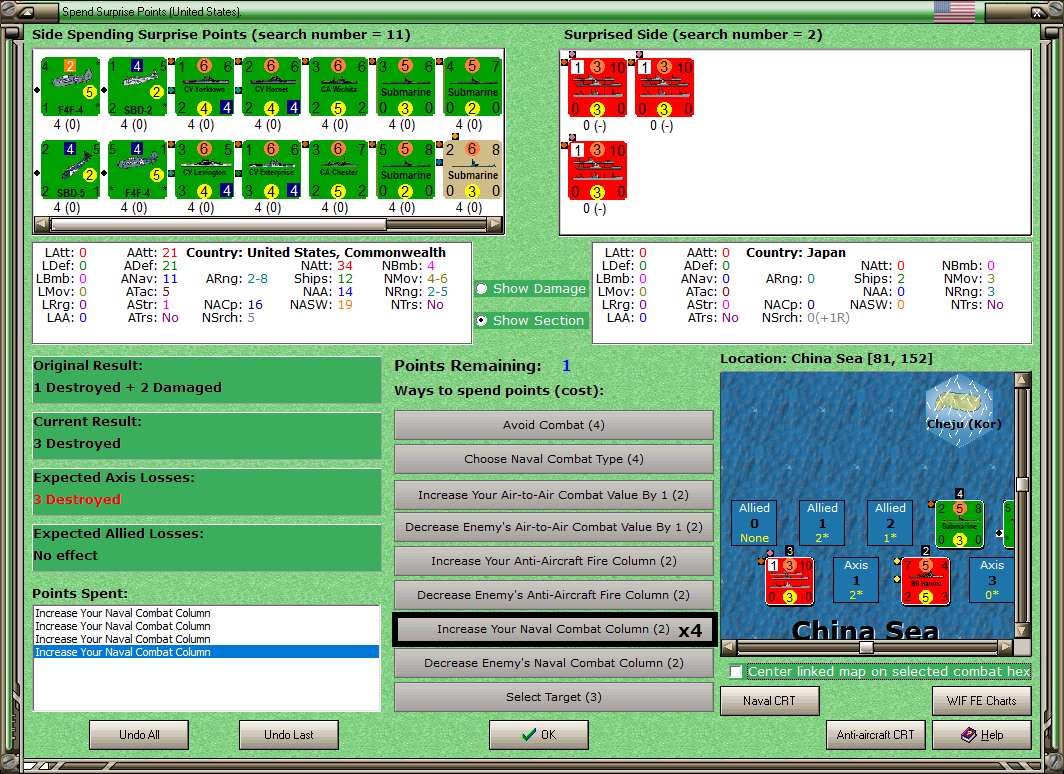Click the Axis 1 sea box
This screenshot has height=774, width=1064.
point(856,580)
